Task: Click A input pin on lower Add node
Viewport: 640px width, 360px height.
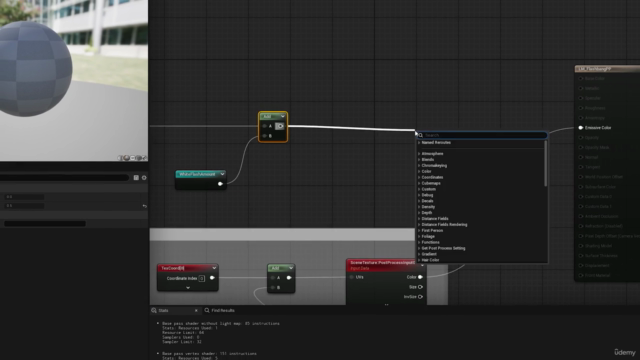Action: pyautogui.click(x=273, y=278)
